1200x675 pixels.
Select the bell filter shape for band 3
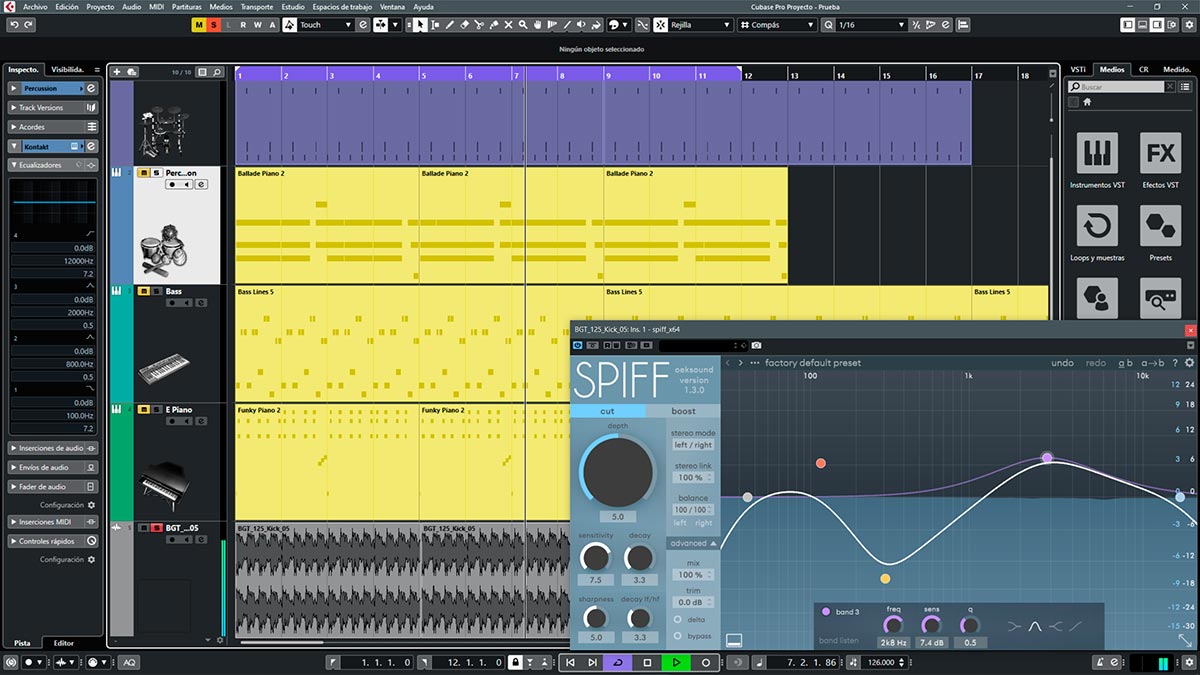pos(1036,626)
